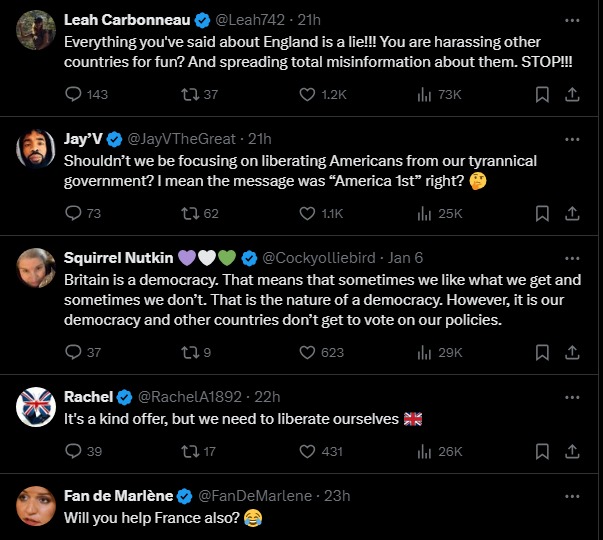Open Leah Carbonneau's profile name link
This screenshot has height=540, width=603.
tap(123, 20)
